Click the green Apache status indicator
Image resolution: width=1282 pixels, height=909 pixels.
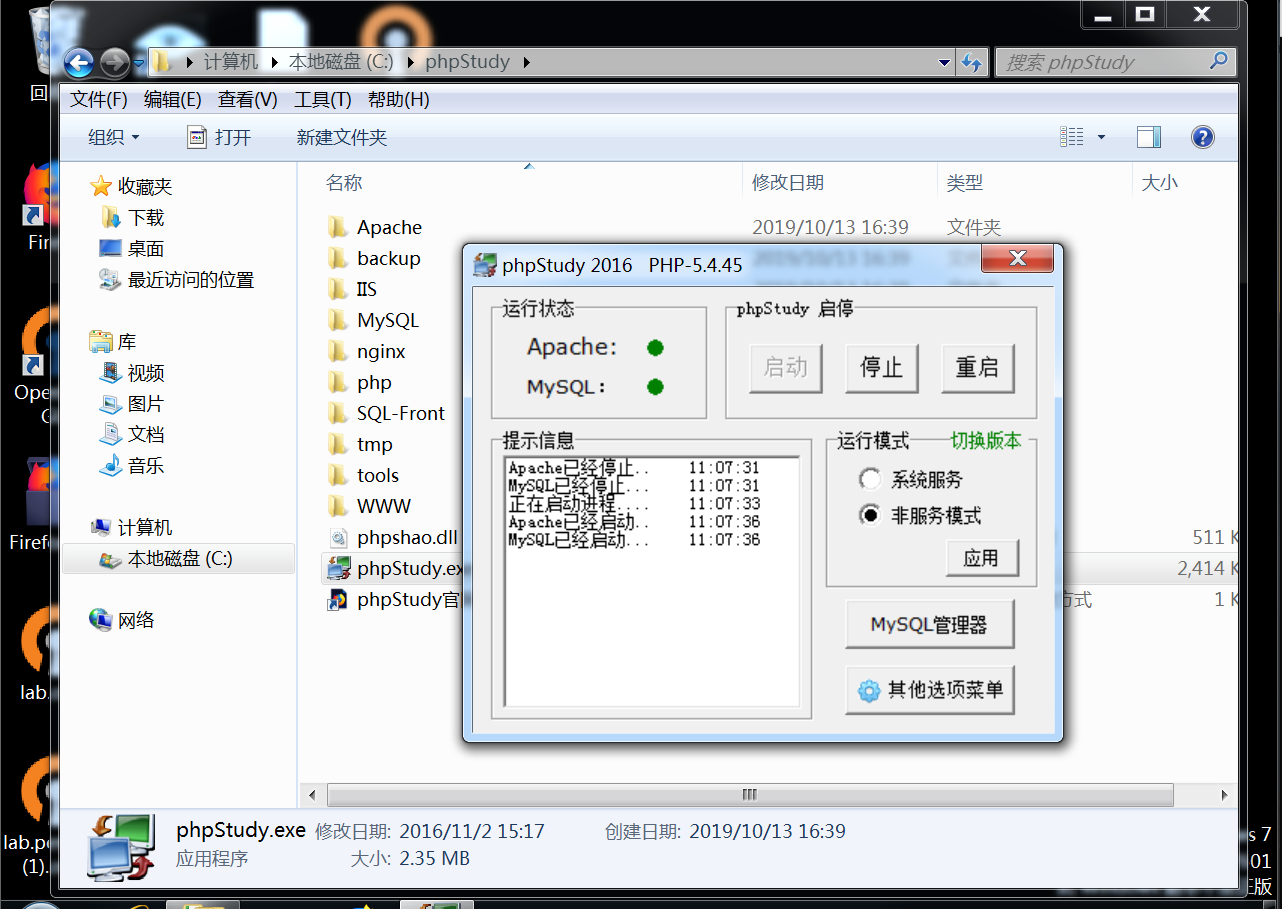(655, 348)
